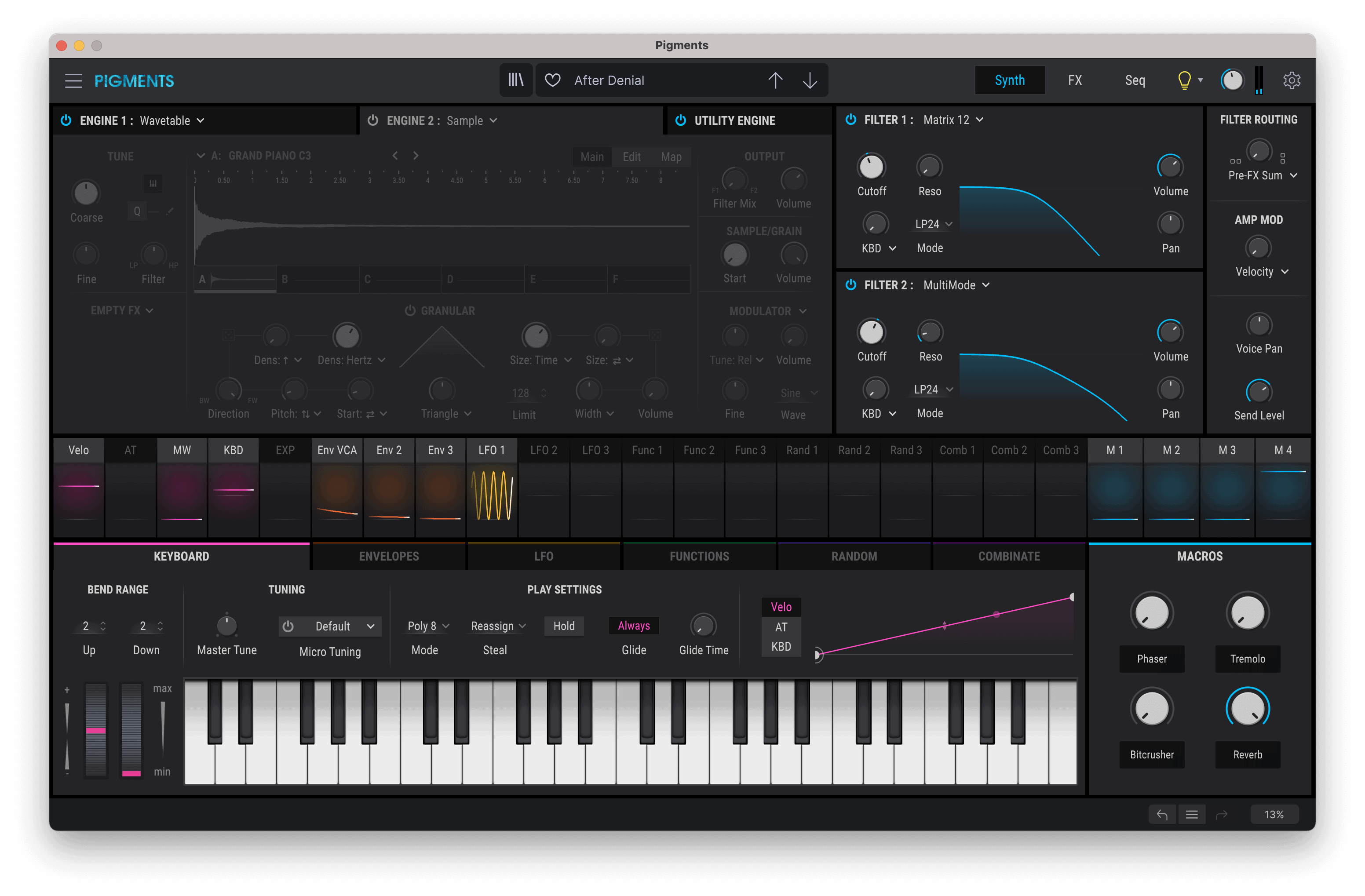
Task: Toggle Engine 2 power button
Action: 373,120
